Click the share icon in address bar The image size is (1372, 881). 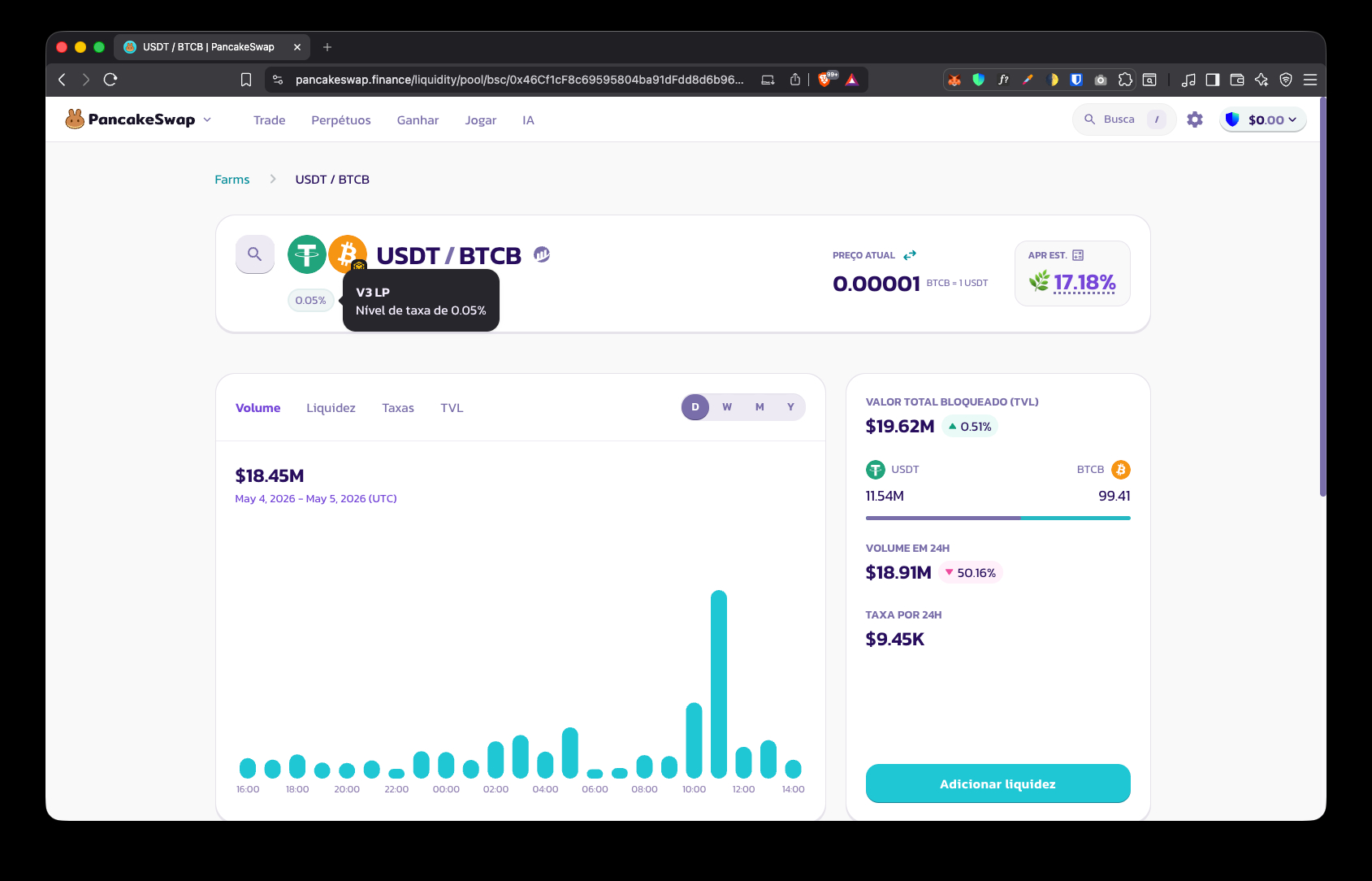(795, 80)
